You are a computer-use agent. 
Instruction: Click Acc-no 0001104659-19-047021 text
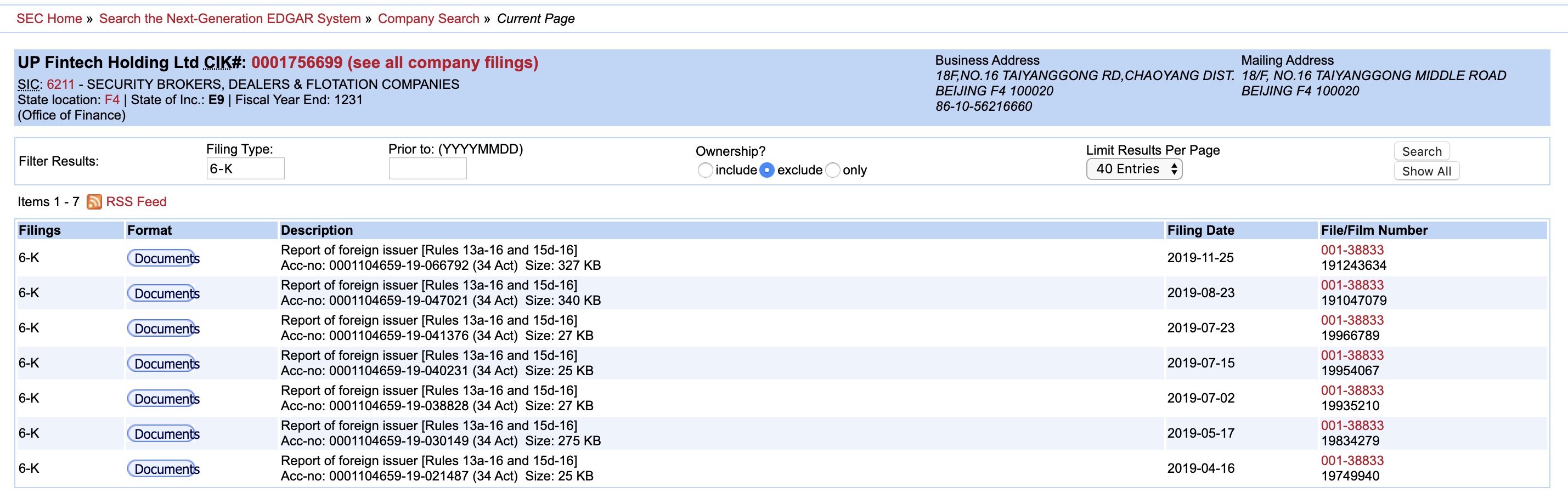(x=375, y=301)
